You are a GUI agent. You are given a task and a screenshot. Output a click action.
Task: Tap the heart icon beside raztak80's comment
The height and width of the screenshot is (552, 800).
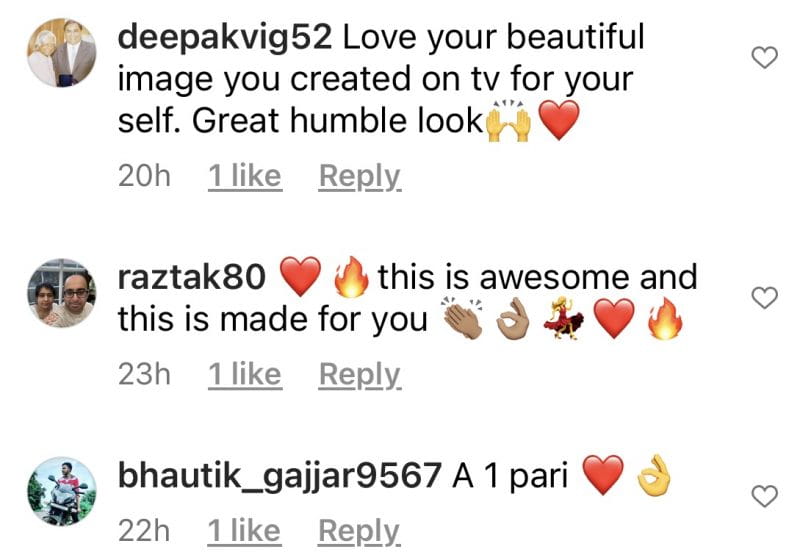(765, 297)
